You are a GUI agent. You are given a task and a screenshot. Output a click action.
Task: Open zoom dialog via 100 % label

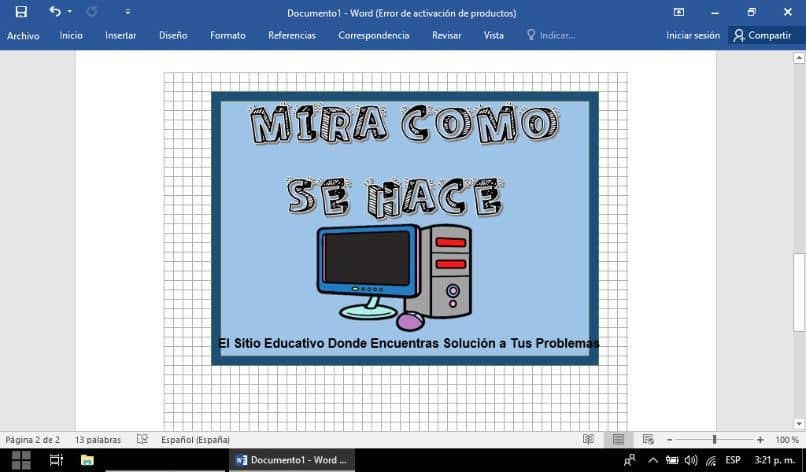(x=787, y=440)
